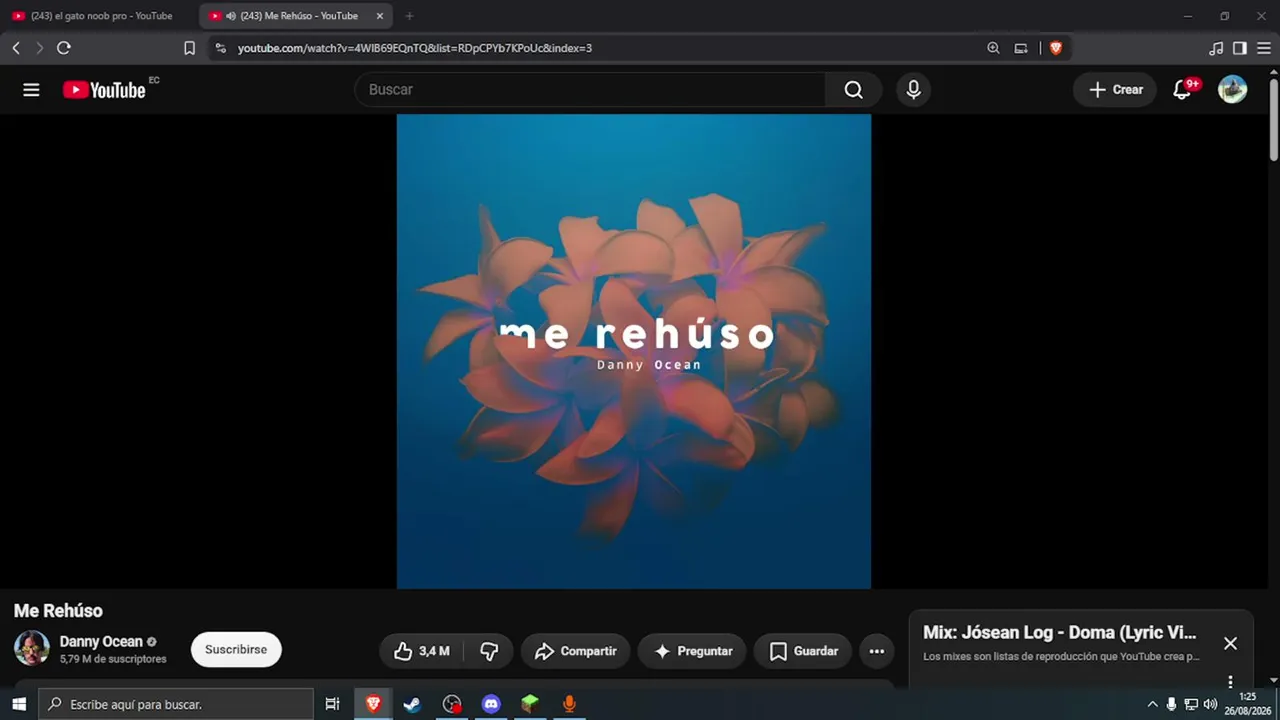Go forward in the browser
This screenshot has width=1280, height=720.
click(40, 48)
